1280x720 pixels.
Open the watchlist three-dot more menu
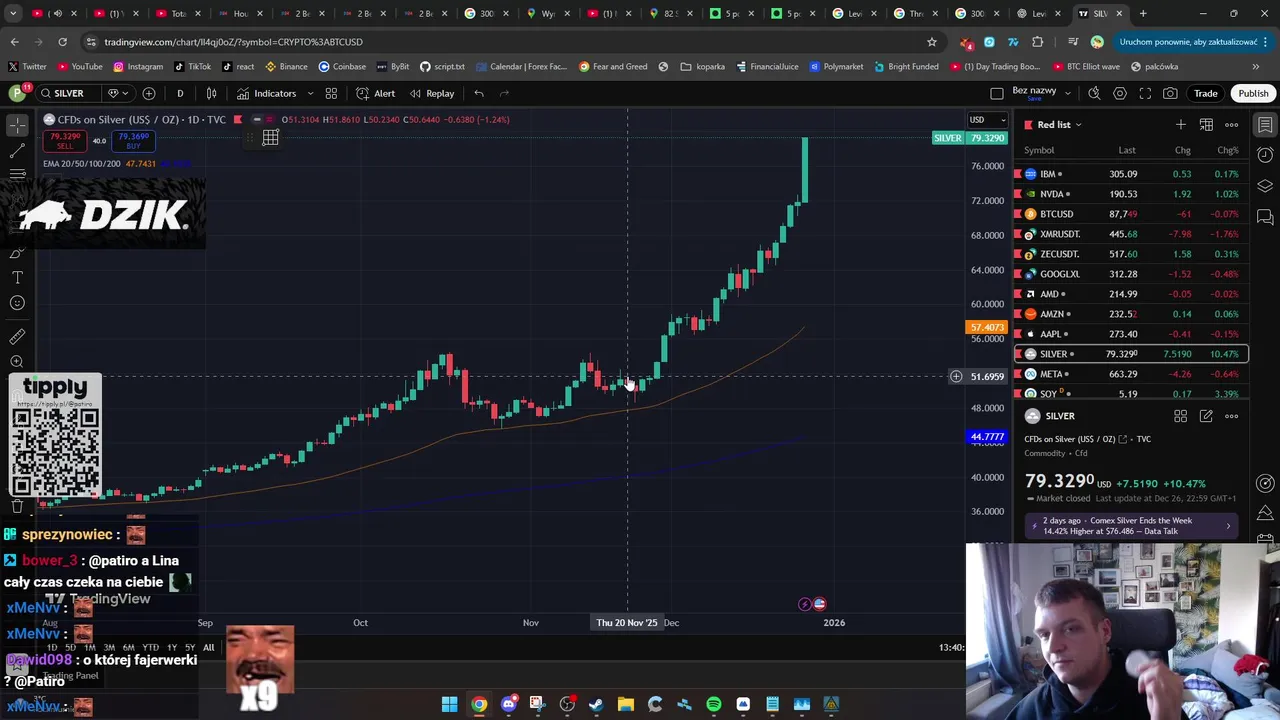[x=1232, y=124]
